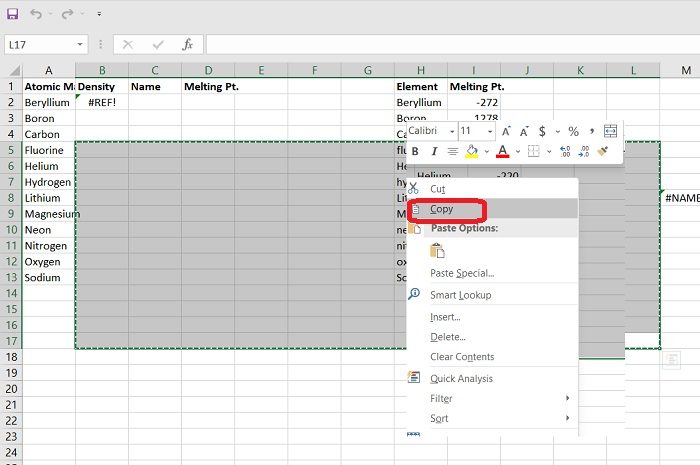
Task: Click the Format Painter brush icon
Action: 603,151
